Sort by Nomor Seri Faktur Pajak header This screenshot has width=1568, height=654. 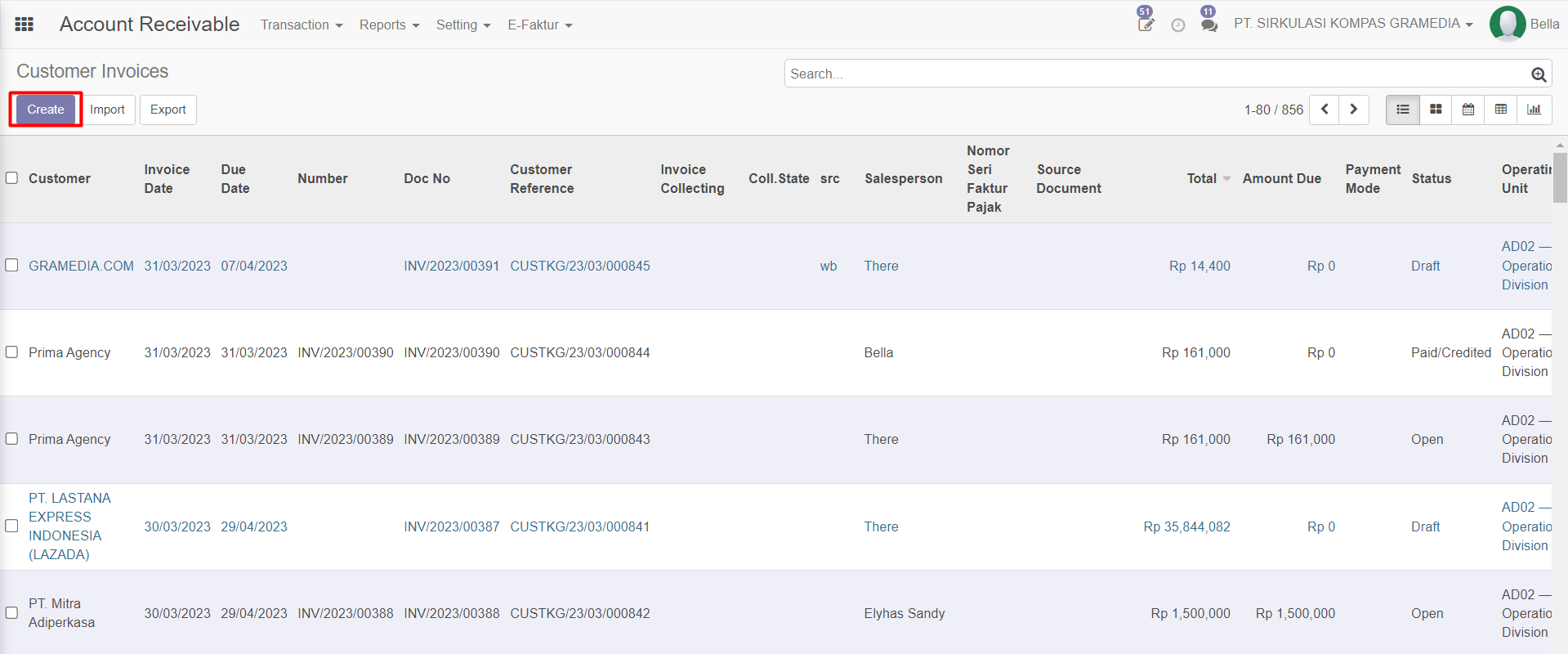pos(988,179)
